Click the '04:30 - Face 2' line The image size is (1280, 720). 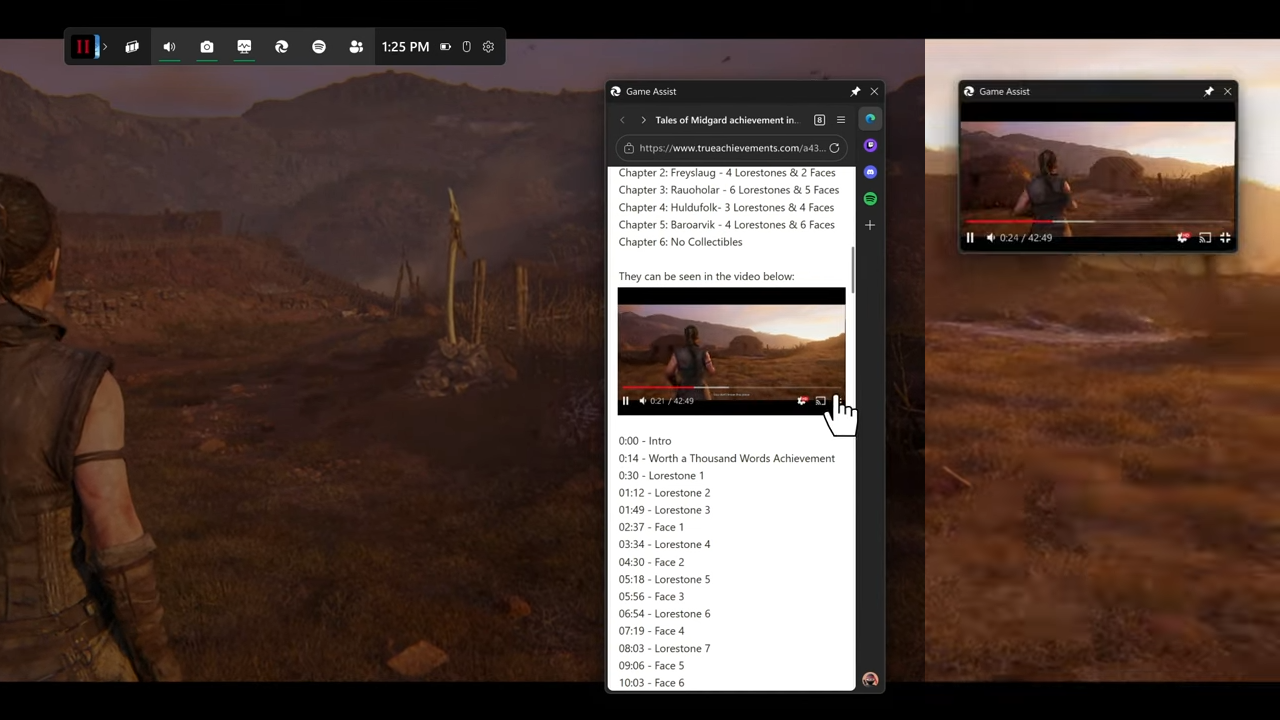coord(651,562)
